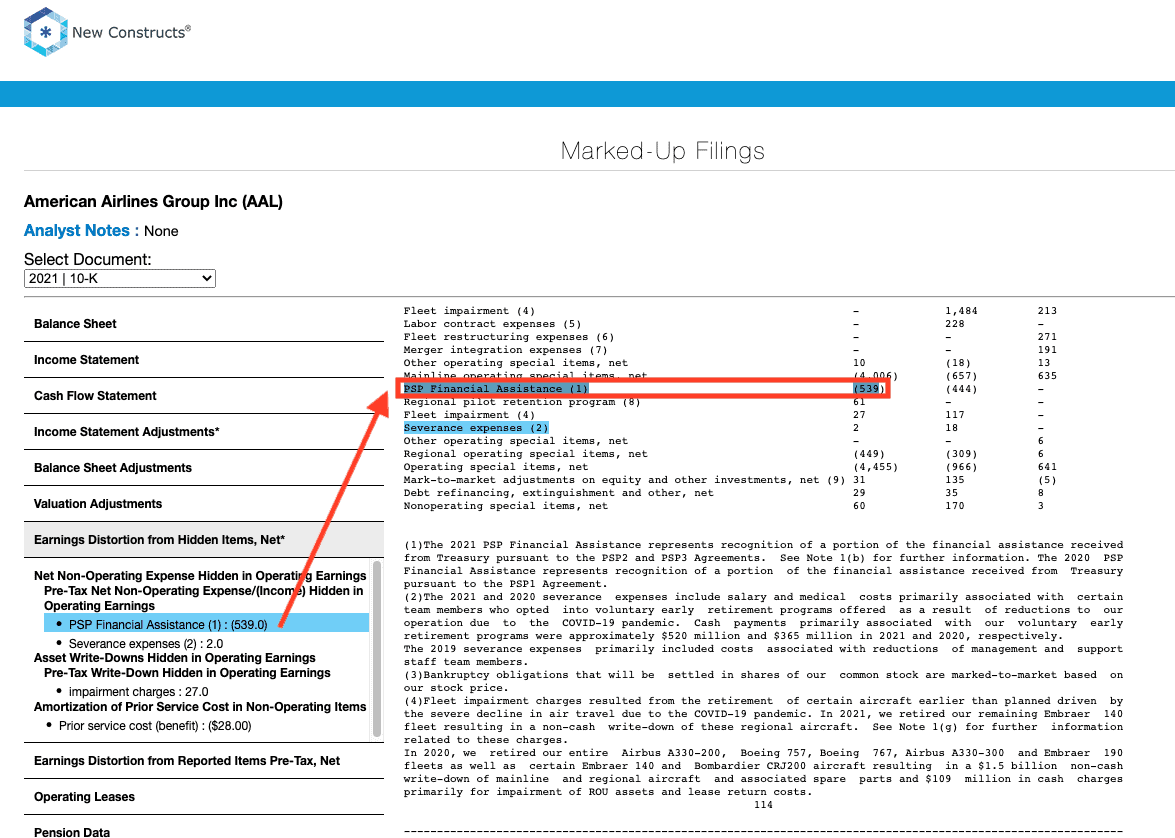Click Amortization of Prior Service Cost heading
Screen dimensions: 1175x838
coord(200,707)
